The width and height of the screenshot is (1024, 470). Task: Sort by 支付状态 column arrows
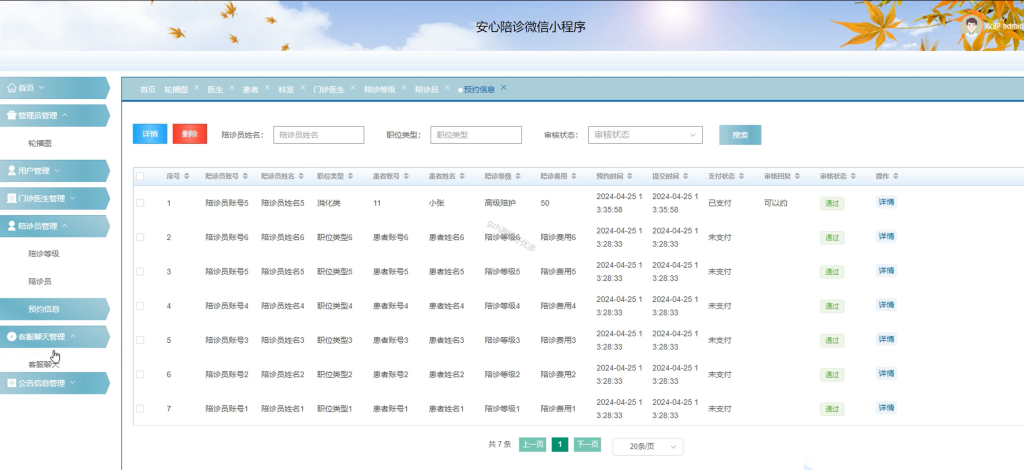[x=741, y=176]
